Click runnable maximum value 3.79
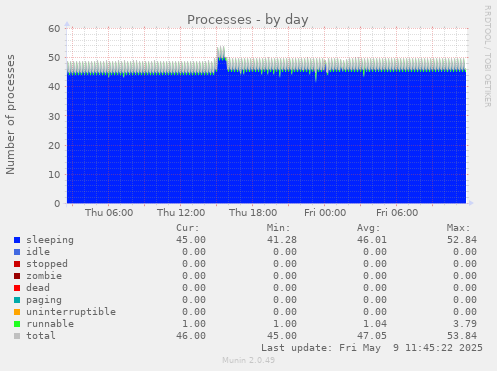Screen dimensions: 497x371 point(465,324)
